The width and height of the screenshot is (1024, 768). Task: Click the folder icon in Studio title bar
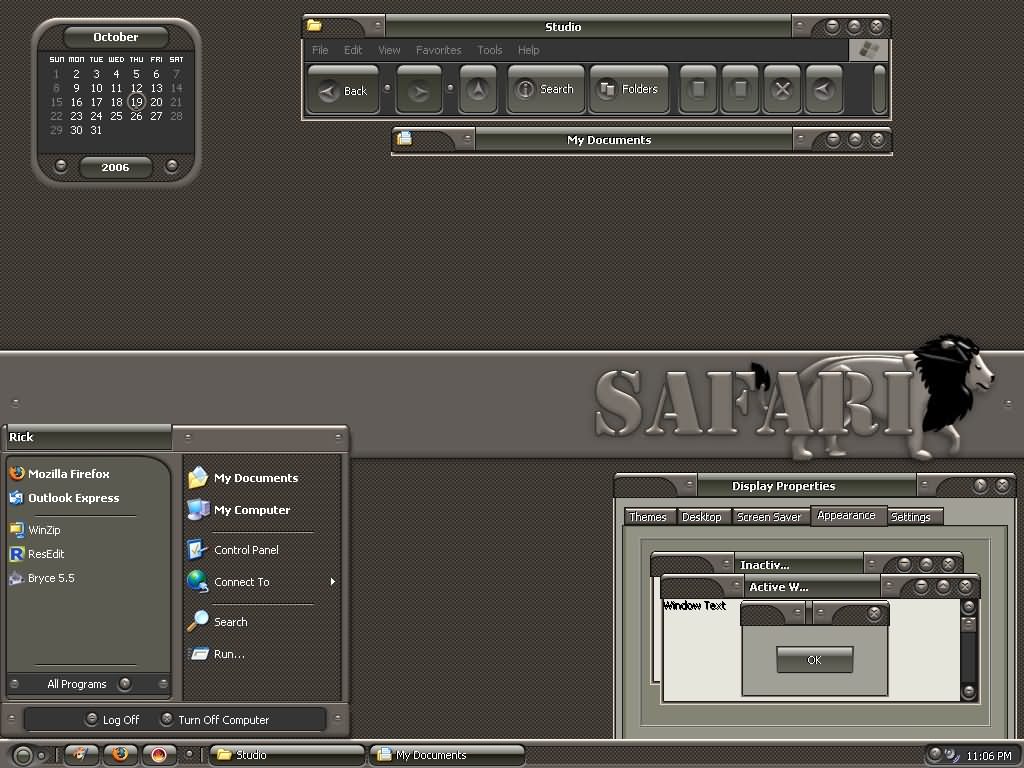click(x=314, y=26)
